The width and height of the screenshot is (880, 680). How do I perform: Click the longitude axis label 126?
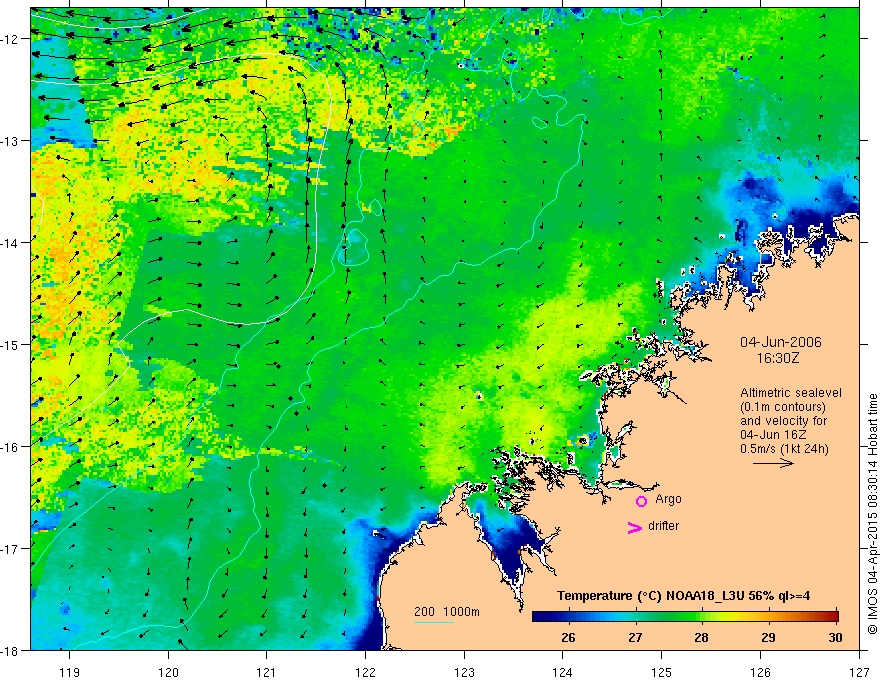point(760,672)
